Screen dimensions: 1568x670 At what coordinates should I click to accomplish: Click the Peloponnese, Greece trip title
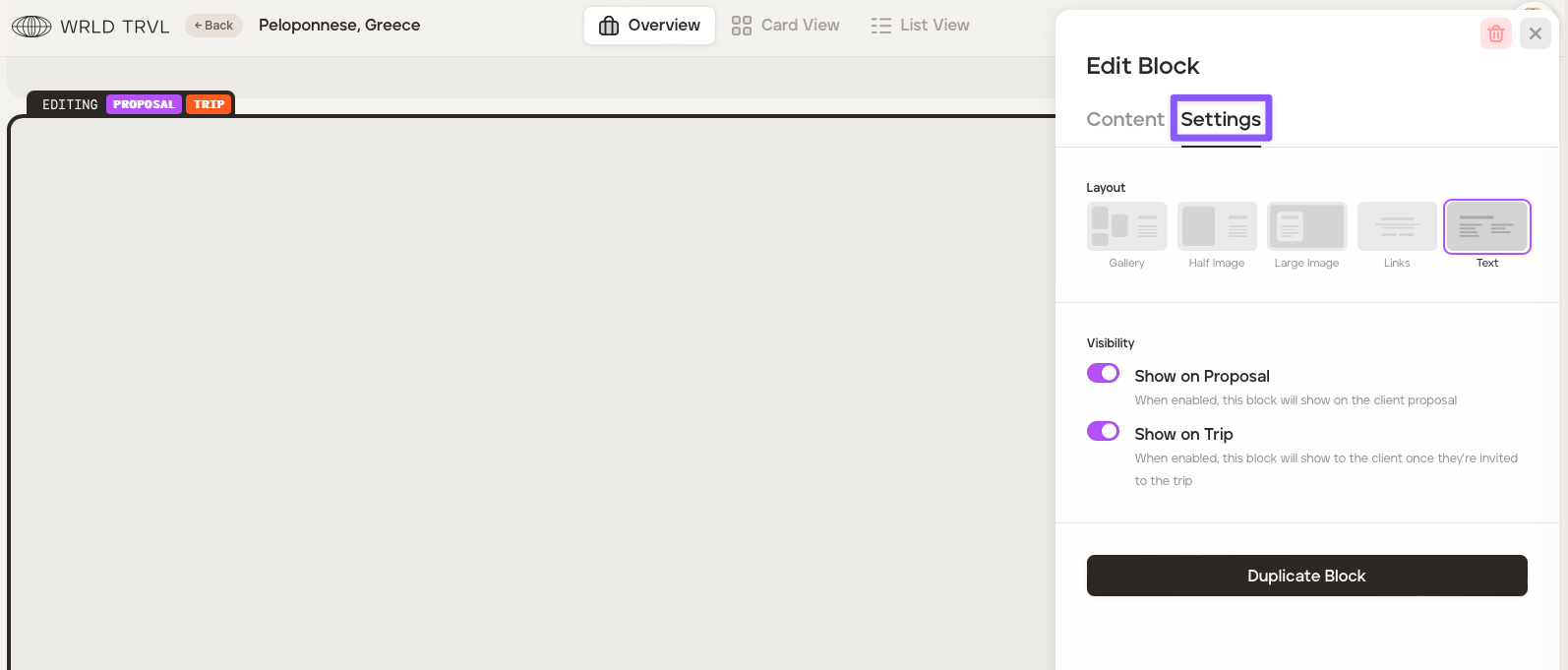pyautogui.click(x=339, y=26)
